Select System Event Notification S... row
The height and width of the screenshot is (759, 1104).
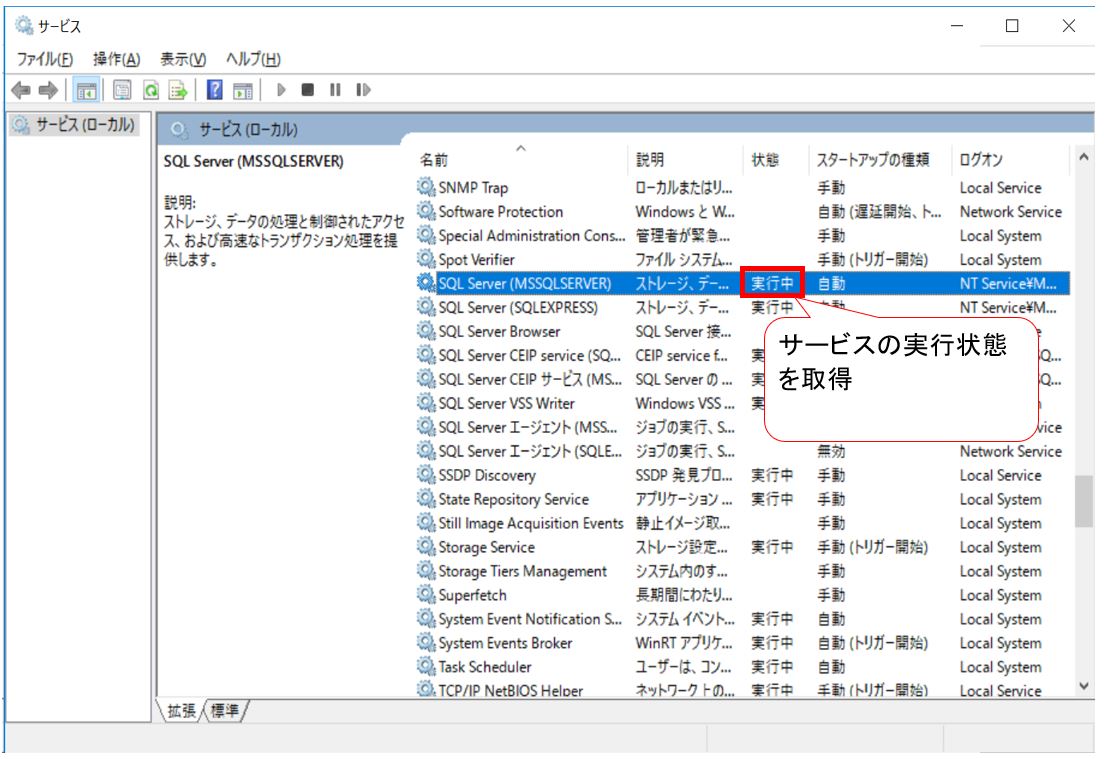click(x=743, y=619)
